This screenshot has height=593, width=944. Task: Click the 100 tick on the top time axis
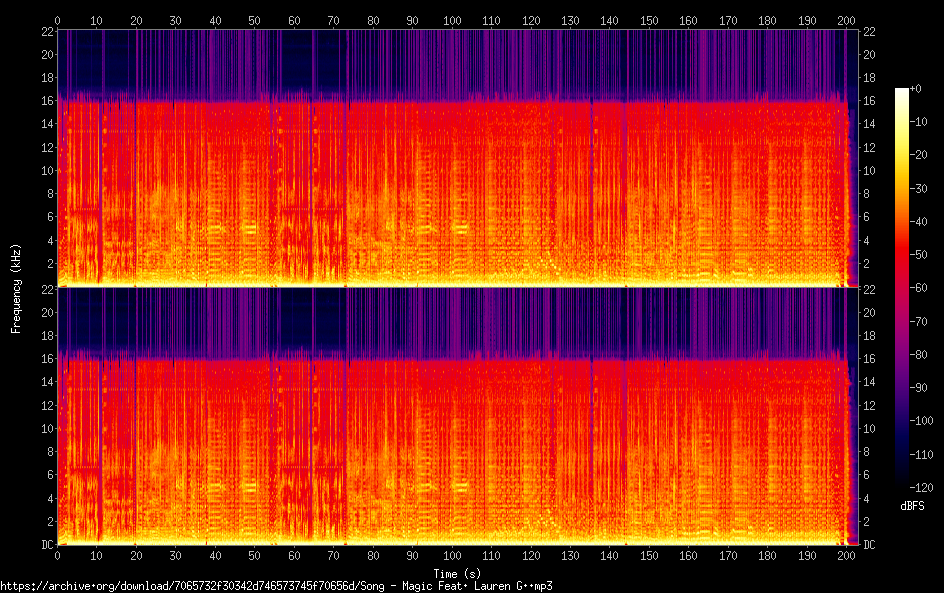coord(452,20)
